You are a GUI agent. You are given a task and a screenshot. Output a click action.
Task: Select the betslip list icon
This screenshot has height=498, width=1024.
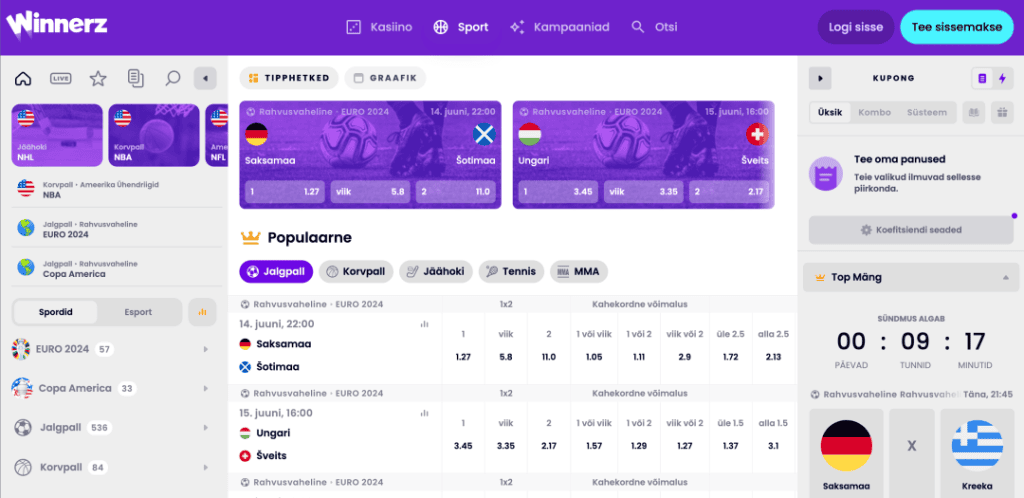tap(982, 78)
